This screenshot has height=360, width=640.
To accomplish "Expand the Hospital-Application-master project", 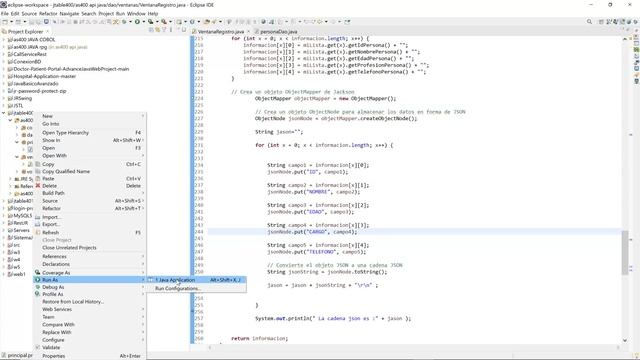I will (x=4, y=76).
